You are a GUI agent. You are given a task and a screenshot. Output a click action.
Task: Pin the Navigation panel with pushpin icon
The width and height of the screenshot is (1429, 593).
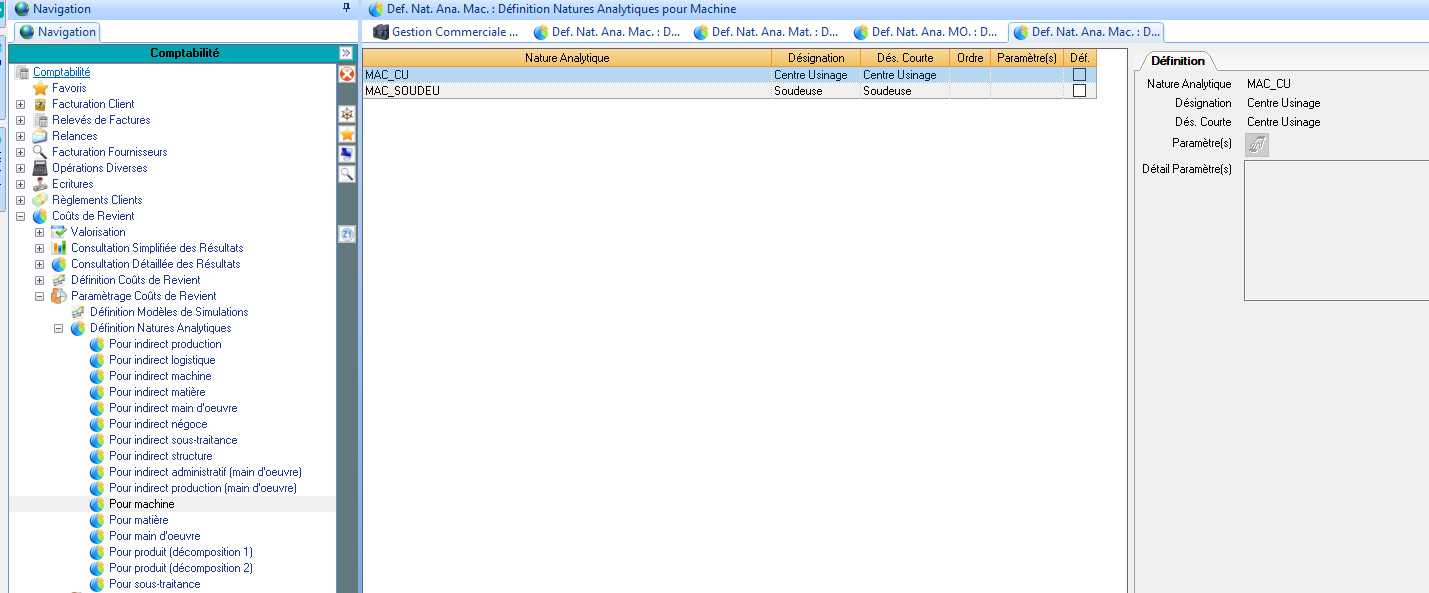pyautogui.click(x=346, y=8)
